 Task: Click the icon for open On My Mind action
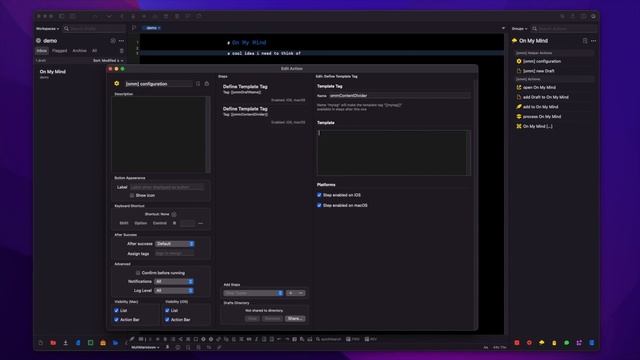point(519,87)
